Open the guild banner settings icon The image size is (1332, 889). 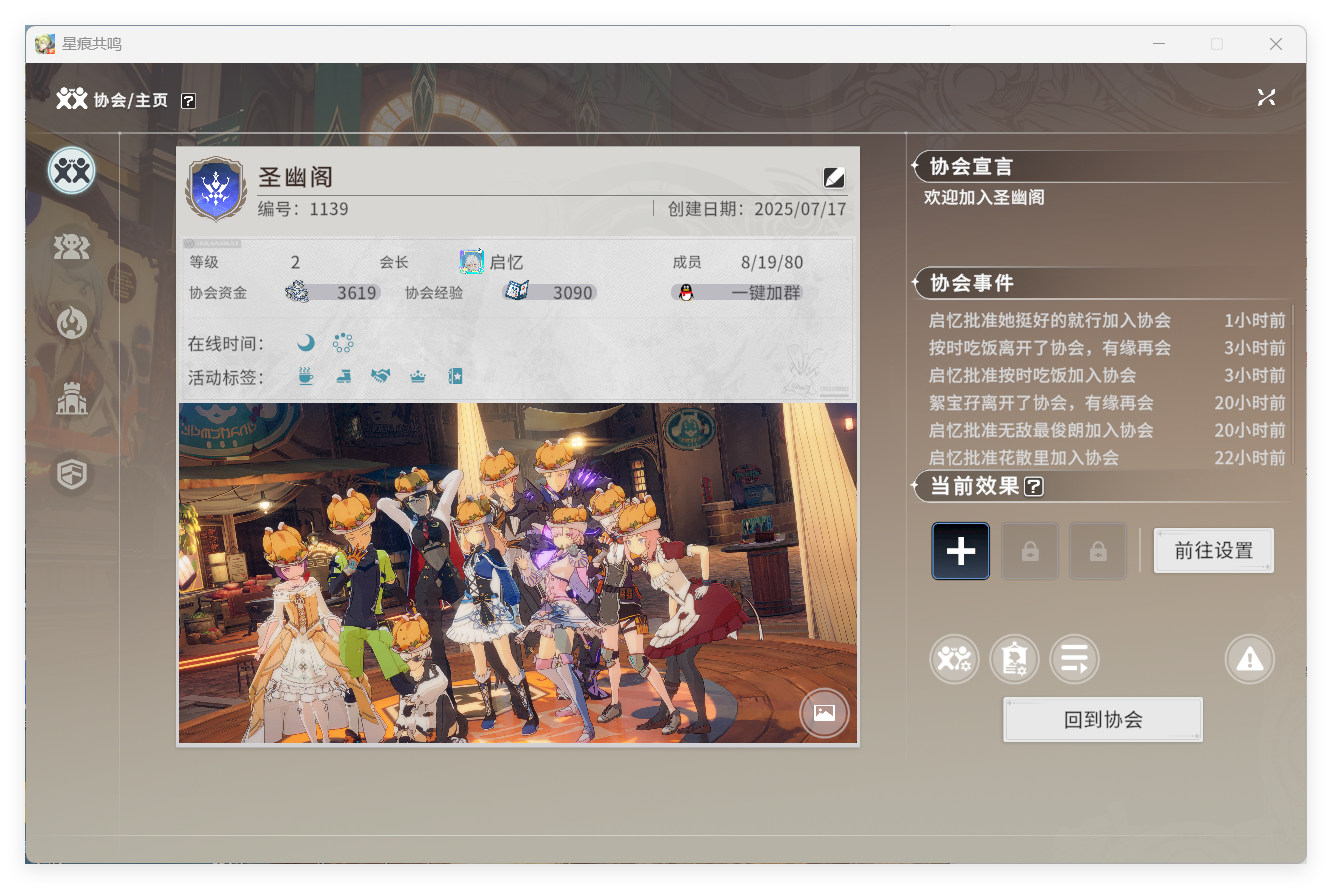click(1014, 659)
